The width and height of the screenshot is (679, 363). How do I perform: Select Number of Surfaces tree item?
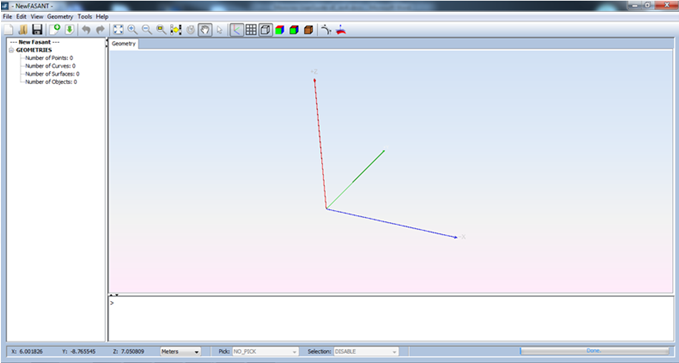52,74
